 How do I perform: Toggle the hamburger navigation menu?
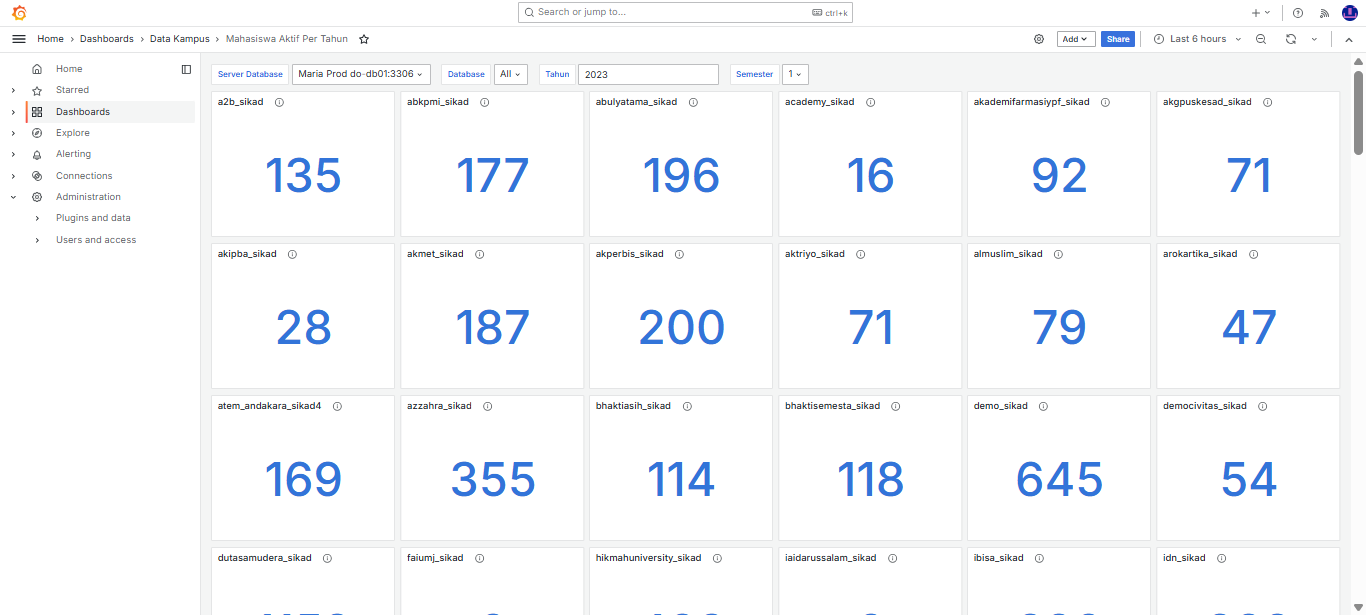[x=19, y=39]
